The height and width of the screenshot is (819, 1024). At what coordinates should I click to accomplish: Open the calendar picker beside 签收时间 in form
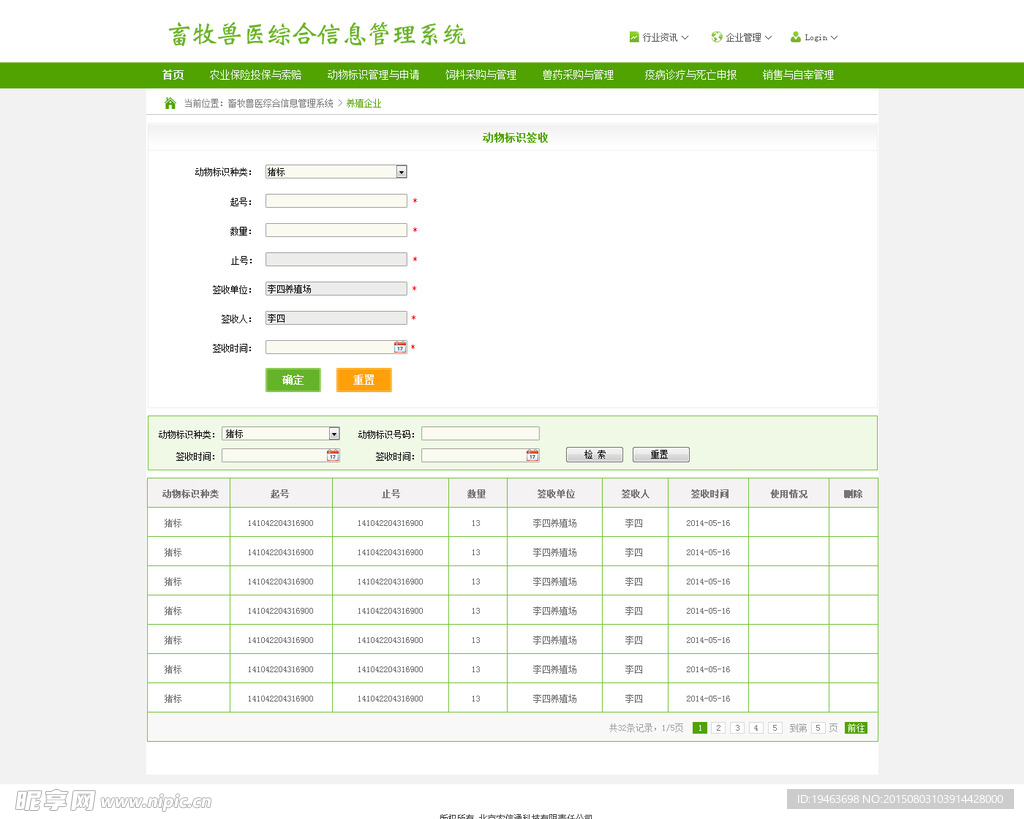pyautogui.click(x=400, y=347)
